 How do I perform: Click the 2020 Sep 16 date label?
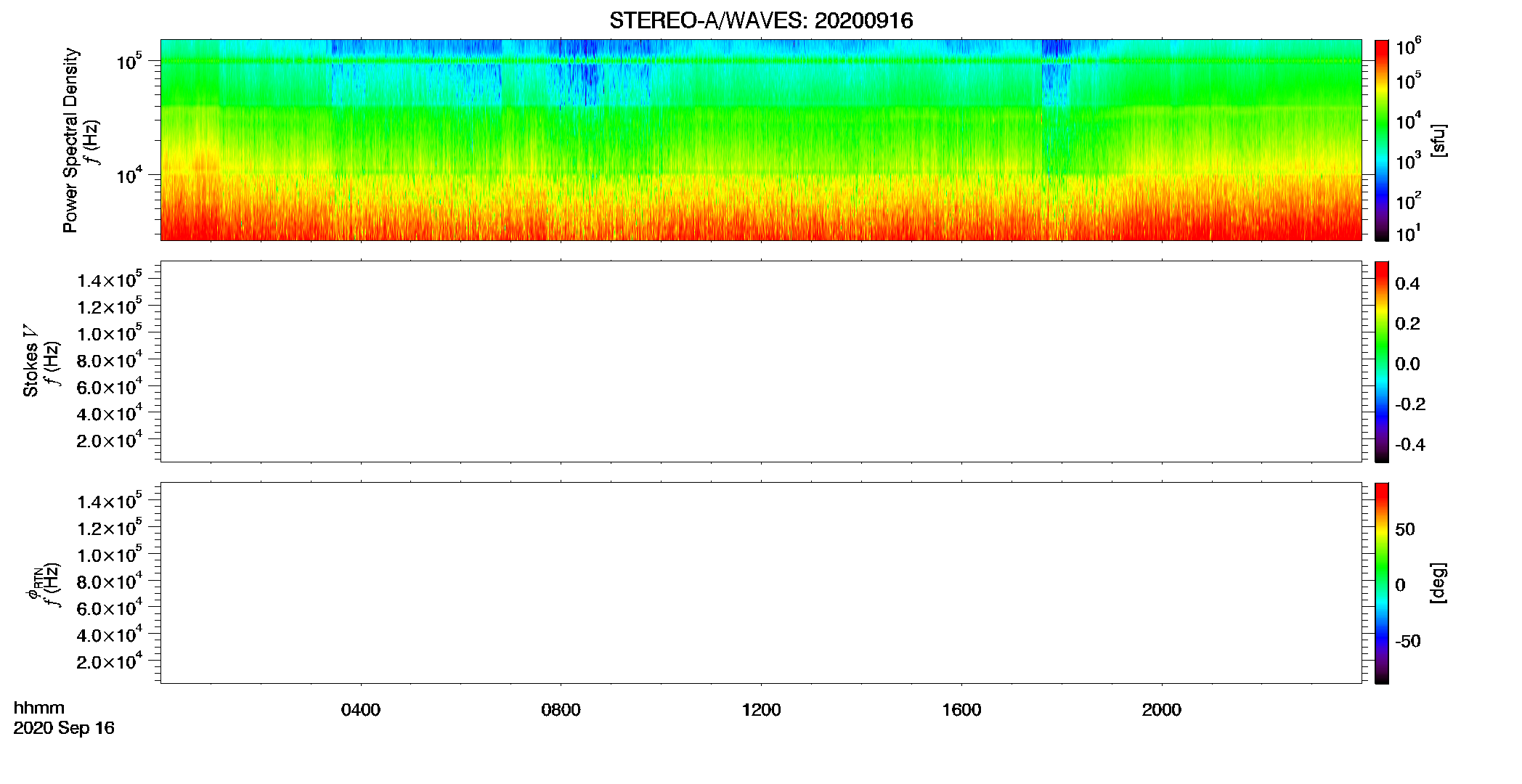click(64, 728)
